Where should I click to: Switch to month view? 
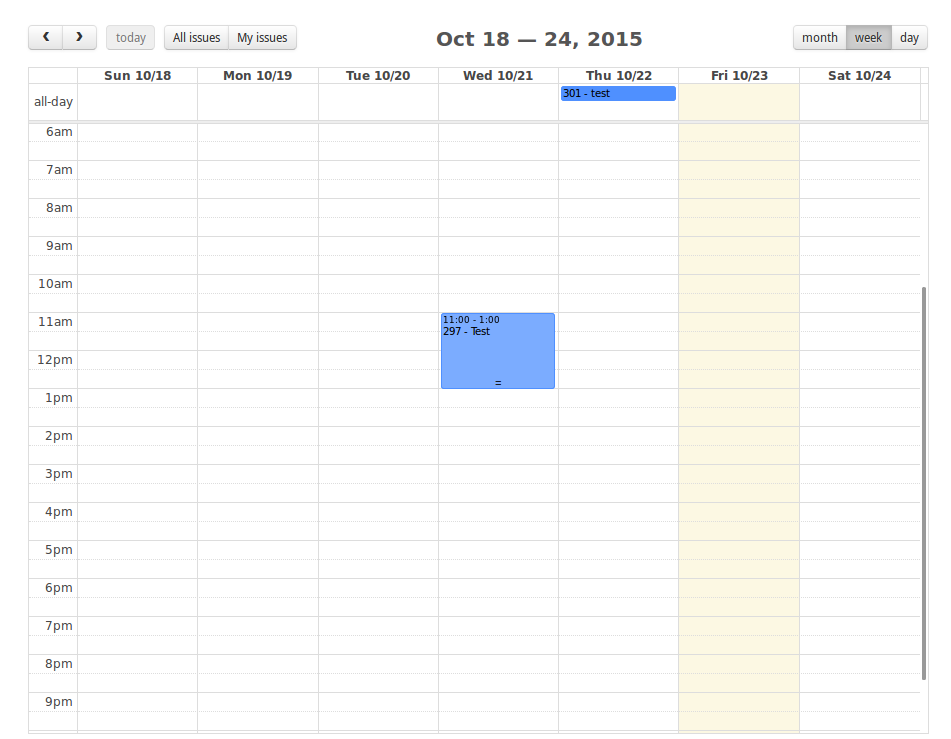[x=819, y=38]
